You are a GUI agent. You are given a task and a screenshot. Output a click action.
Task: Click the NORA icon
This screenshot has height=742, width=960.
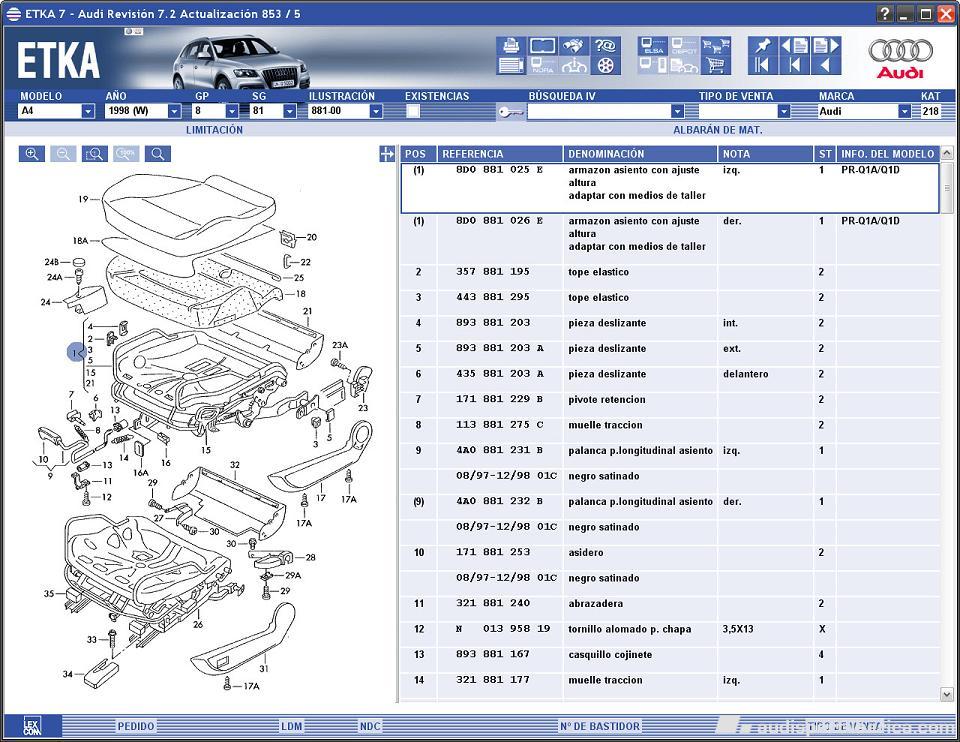[x=542, y=66]
